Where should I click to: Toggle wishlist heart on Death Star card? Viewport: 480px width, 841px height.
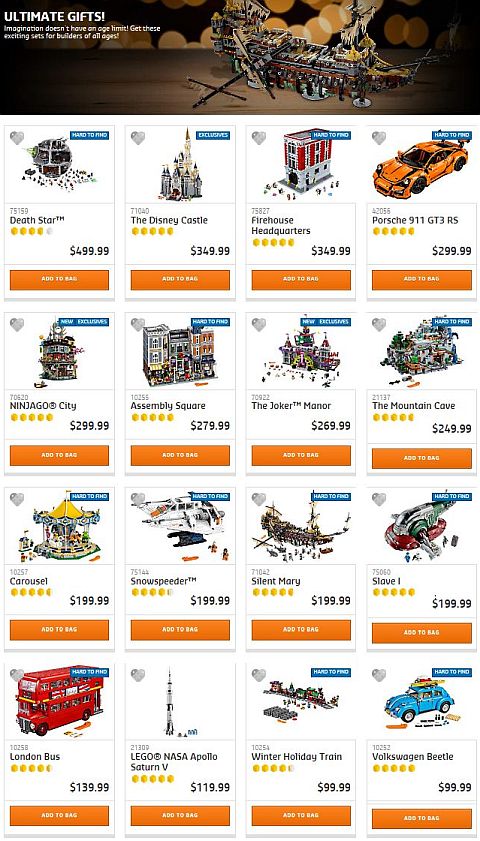pyautogui.click(x=17, y=138)
